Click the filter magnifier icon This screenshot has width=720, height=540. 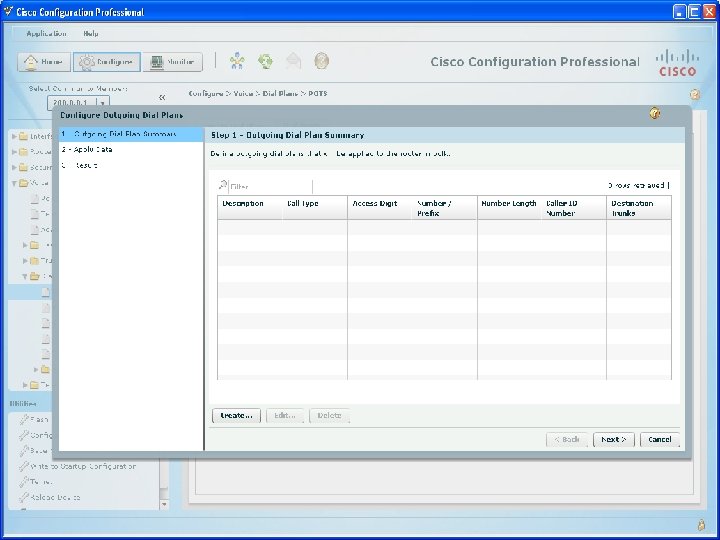[x=223, y=185]
